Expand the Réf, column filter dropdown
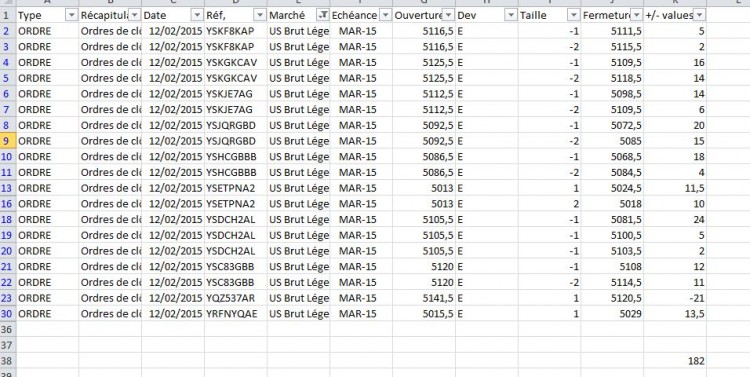This screenshot has height=377, width=750. pos(260,16)
